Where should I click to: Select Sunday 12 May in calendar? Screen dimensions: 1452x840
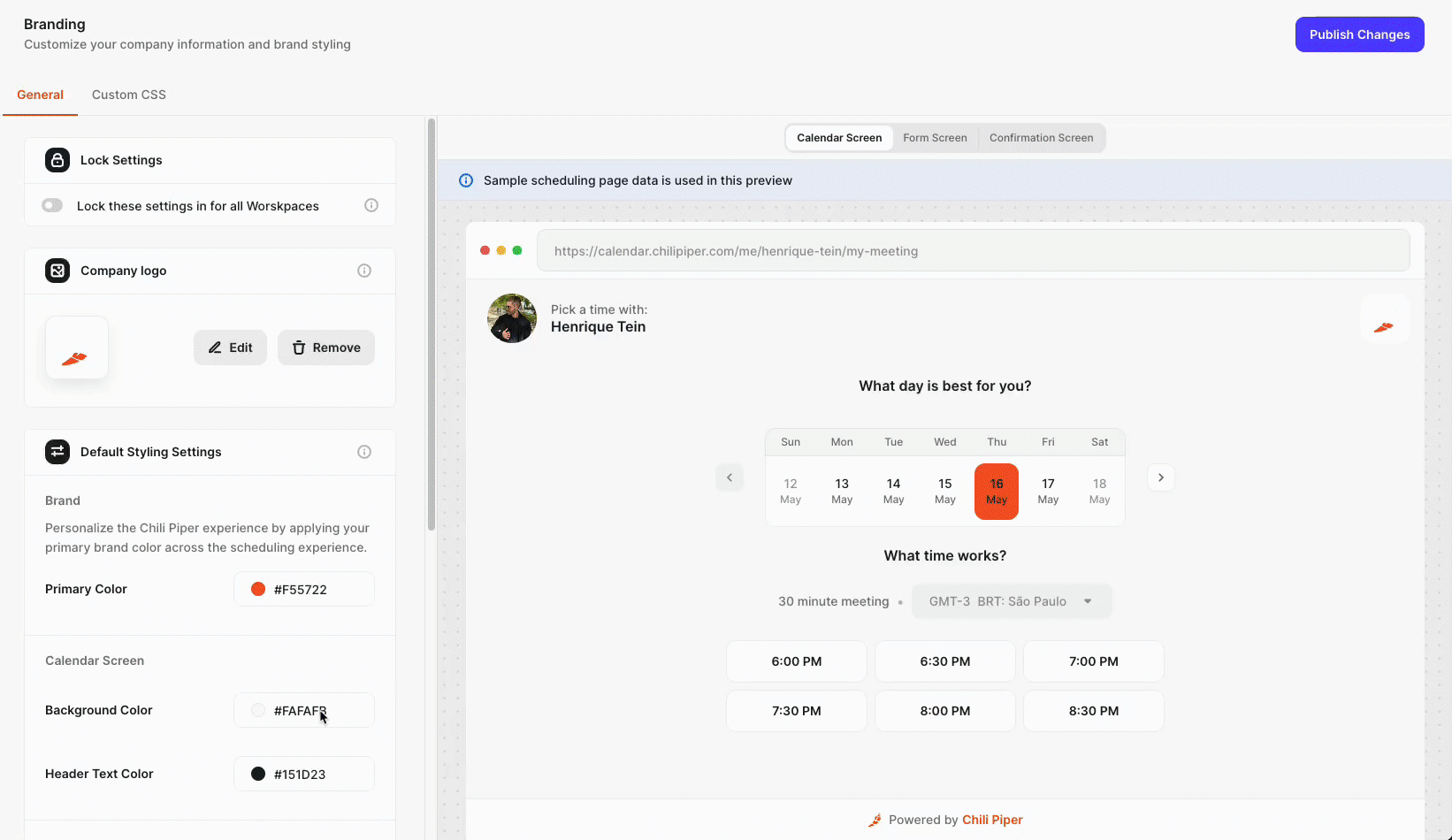tap(791, 491)
